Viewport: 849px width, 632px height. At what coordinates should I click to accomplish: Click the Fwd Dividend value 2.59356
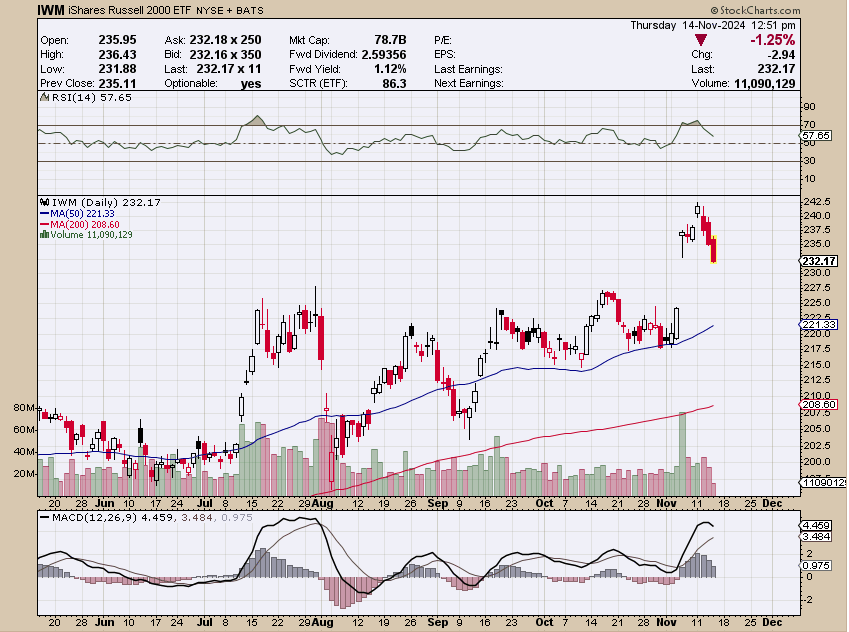pos(384,55)
